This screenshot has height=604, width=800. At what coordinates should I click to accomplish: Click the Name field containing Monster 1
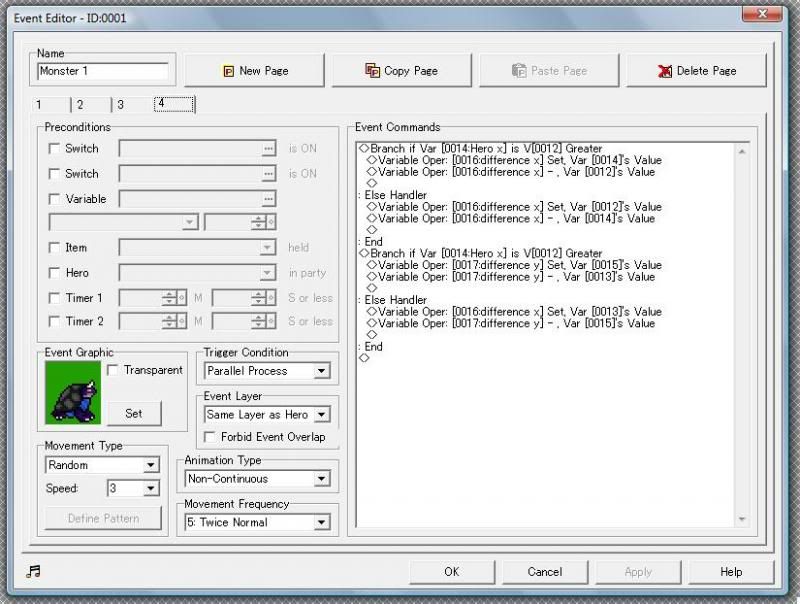(x=103, y=72)
